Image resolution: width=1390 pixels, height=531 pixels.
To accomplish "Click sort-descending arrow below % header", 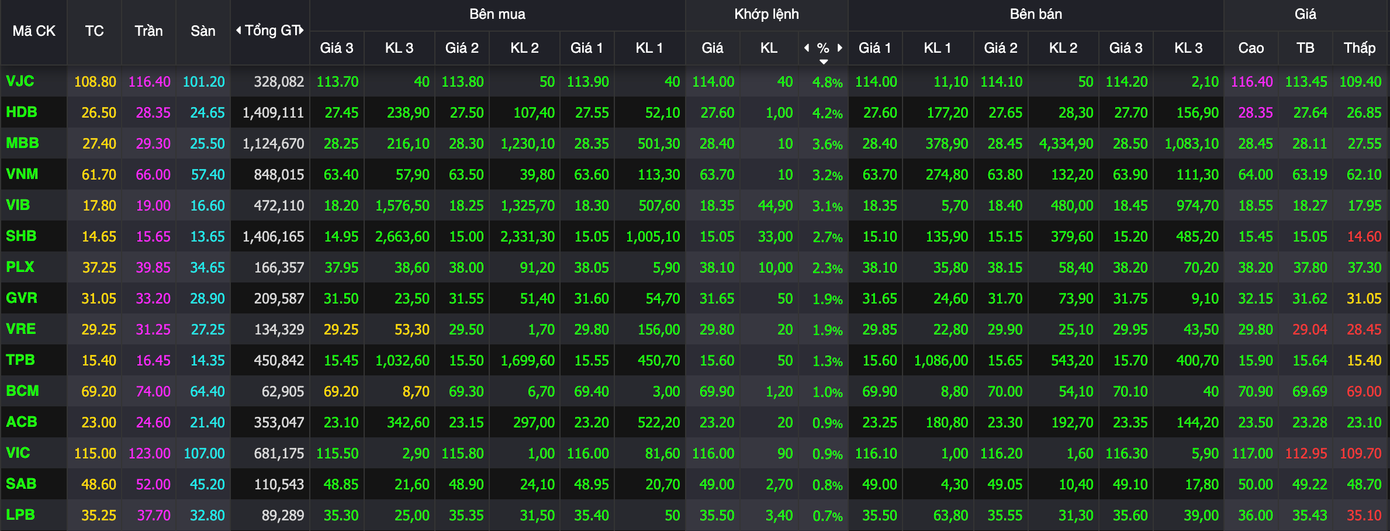I will 823,61.
